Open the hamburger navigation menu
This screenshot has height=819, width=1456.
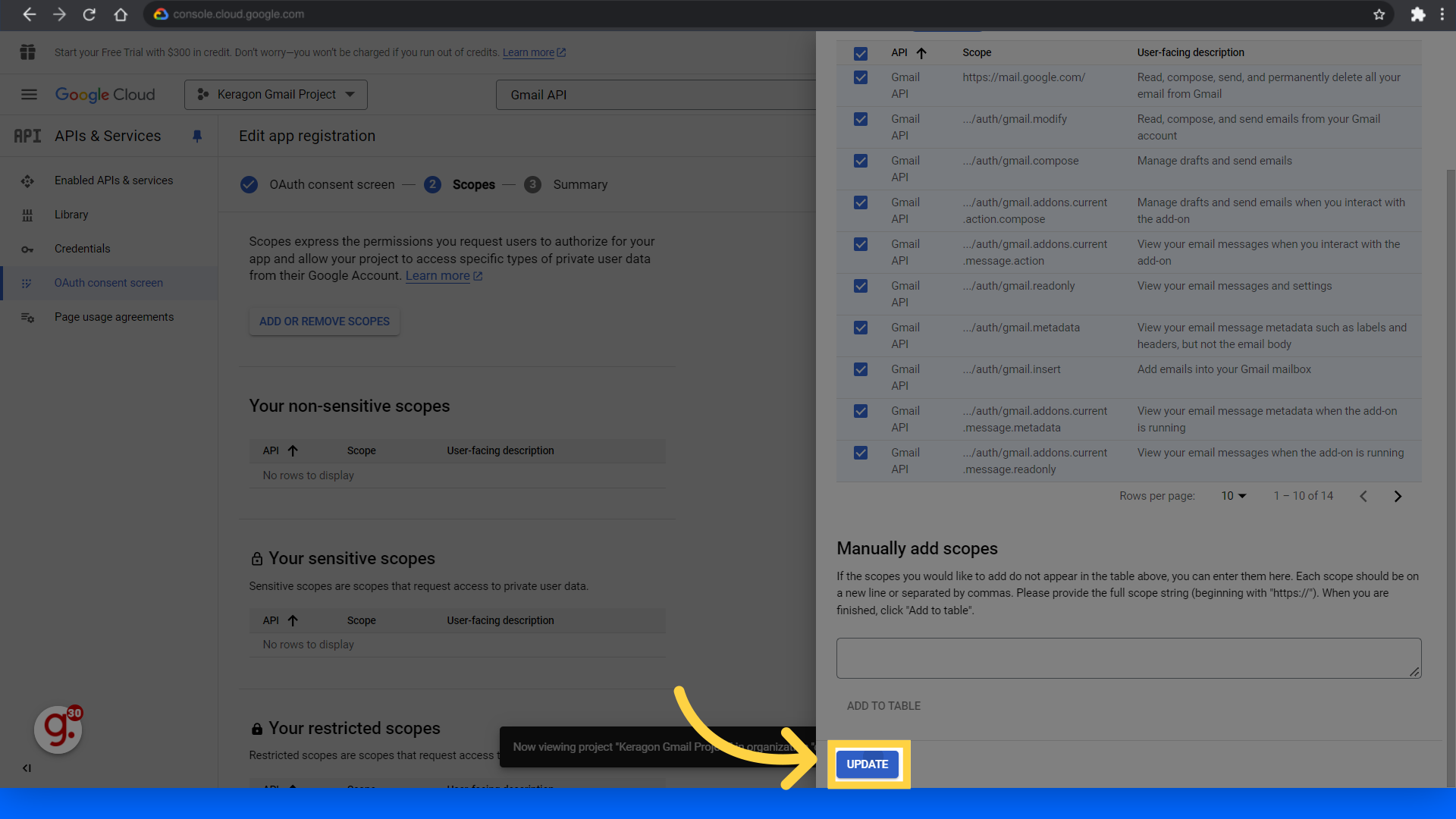(29, 95)
